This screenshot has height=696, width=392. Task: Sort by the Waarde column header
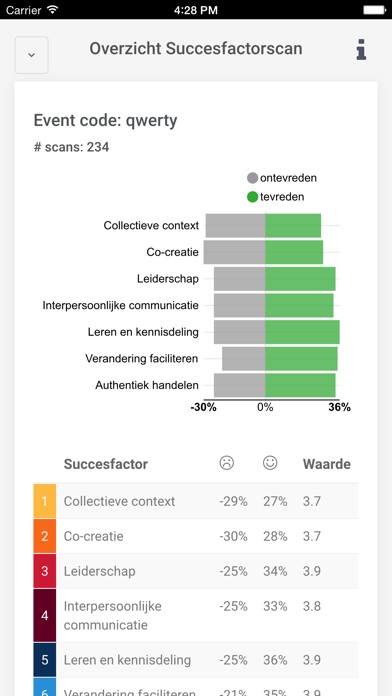pos(327,464)
